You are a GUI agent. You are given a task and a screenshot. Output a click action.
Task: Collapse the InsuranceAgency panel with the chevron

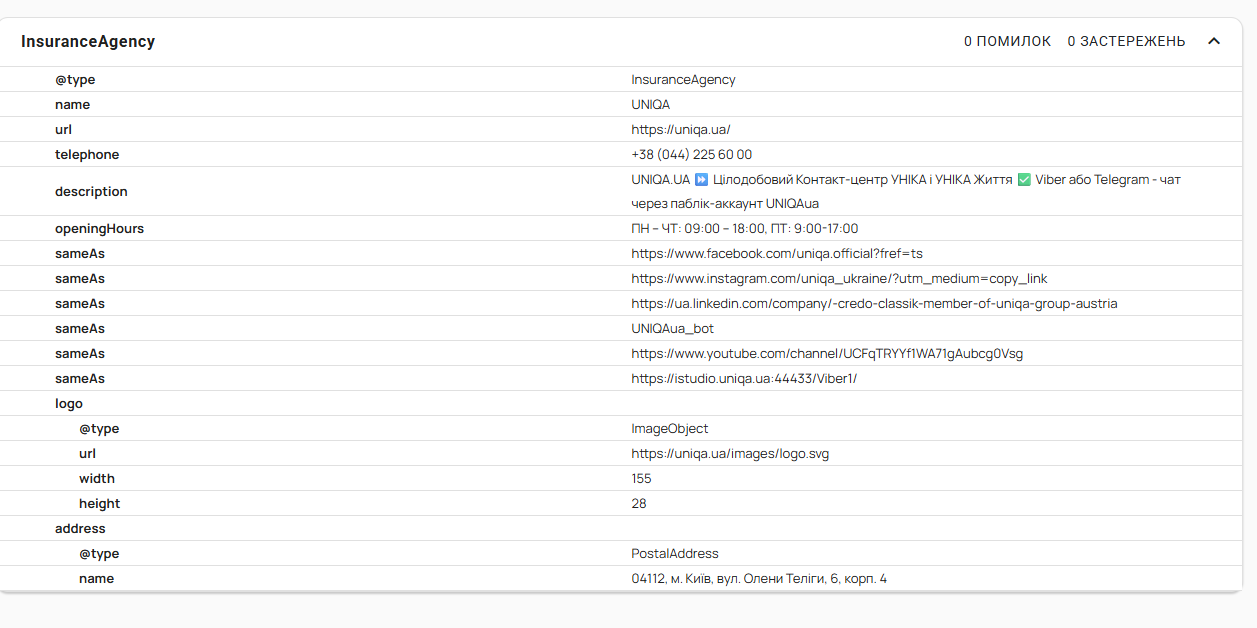point(1214,41)
